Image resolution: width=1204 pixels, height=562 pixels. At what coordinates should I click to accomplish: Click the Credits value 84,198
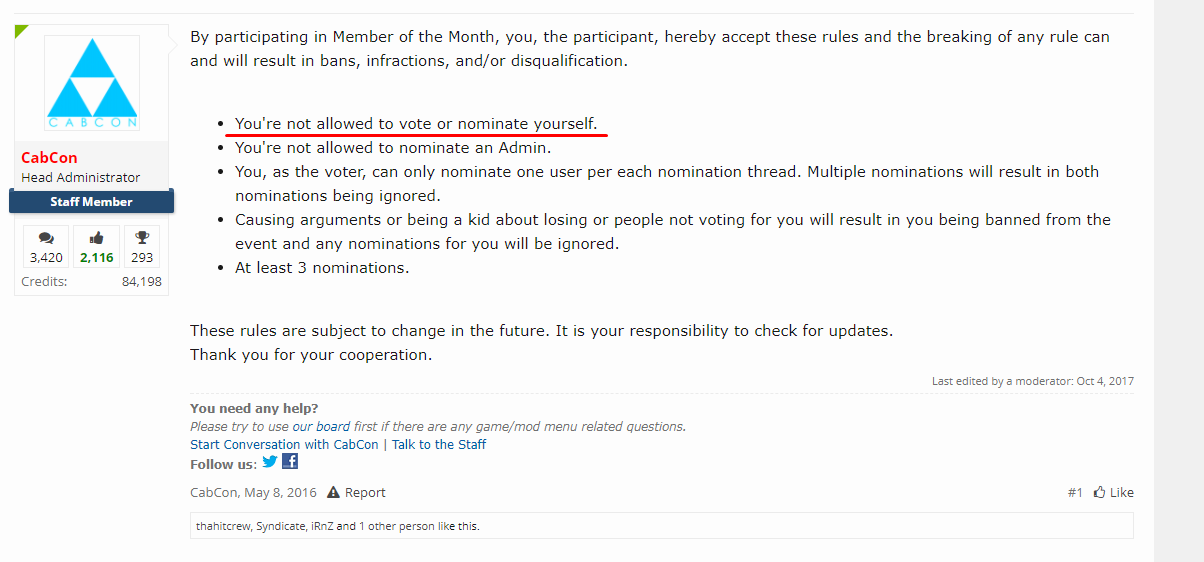(142, 282)
